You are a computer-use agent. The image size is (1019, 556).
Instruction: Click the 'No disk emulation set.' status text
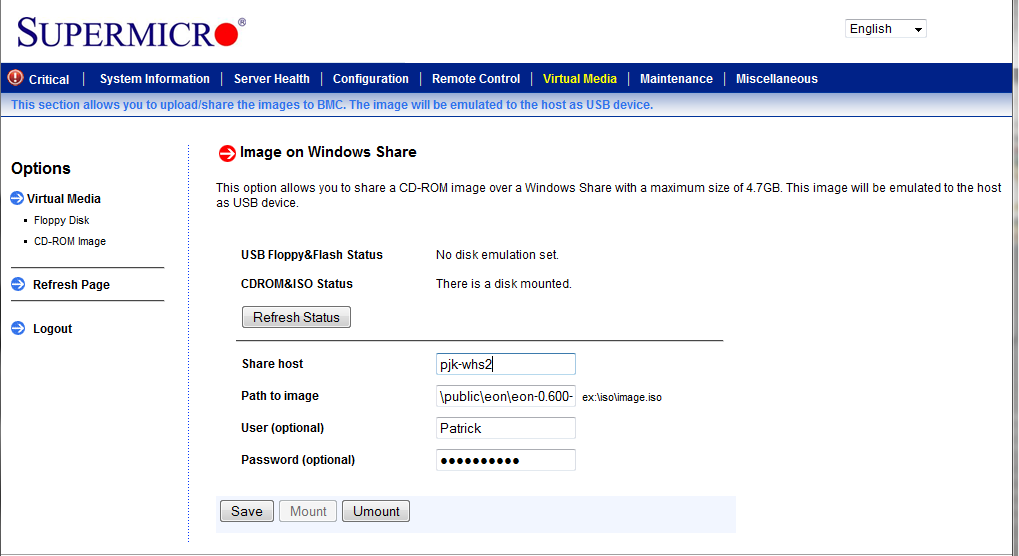coord(497,255)
